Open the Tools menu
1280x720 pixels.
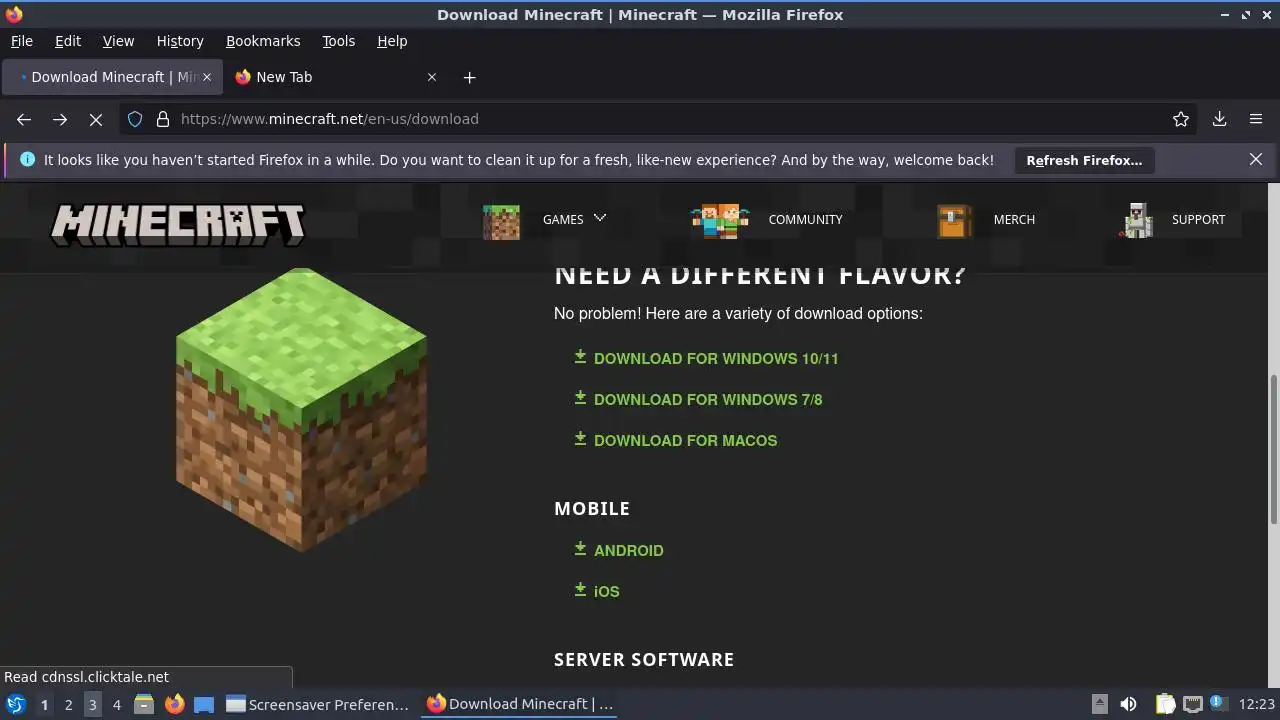tap(338, 41)
